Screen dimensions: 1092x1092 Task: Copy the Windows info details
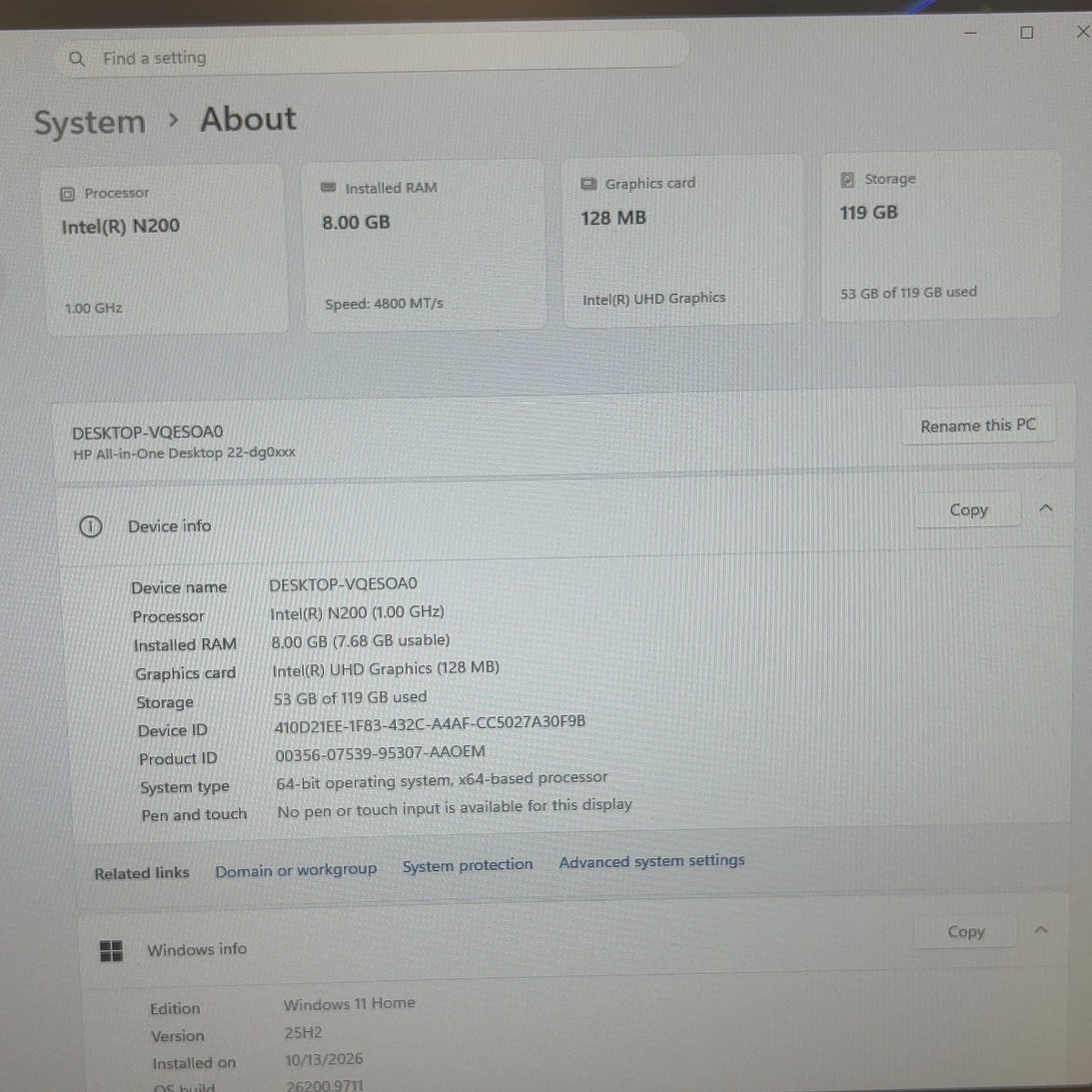(x=966, y=932)
